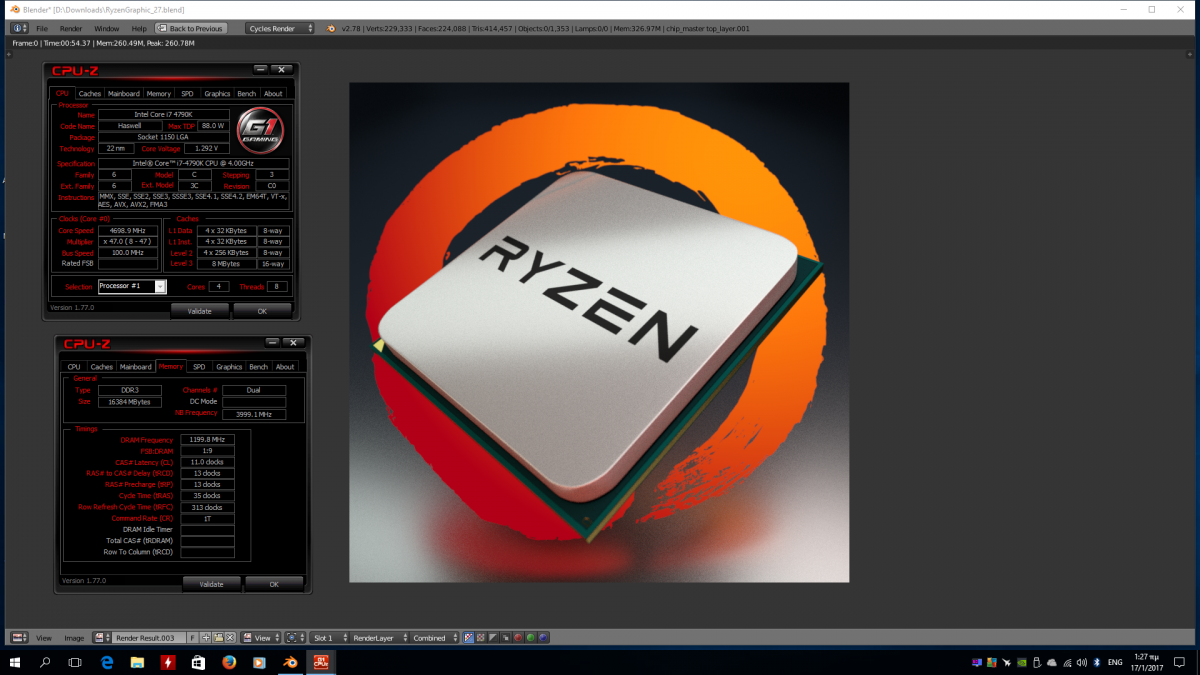Open Task View from the taskbar

(75, 662)
